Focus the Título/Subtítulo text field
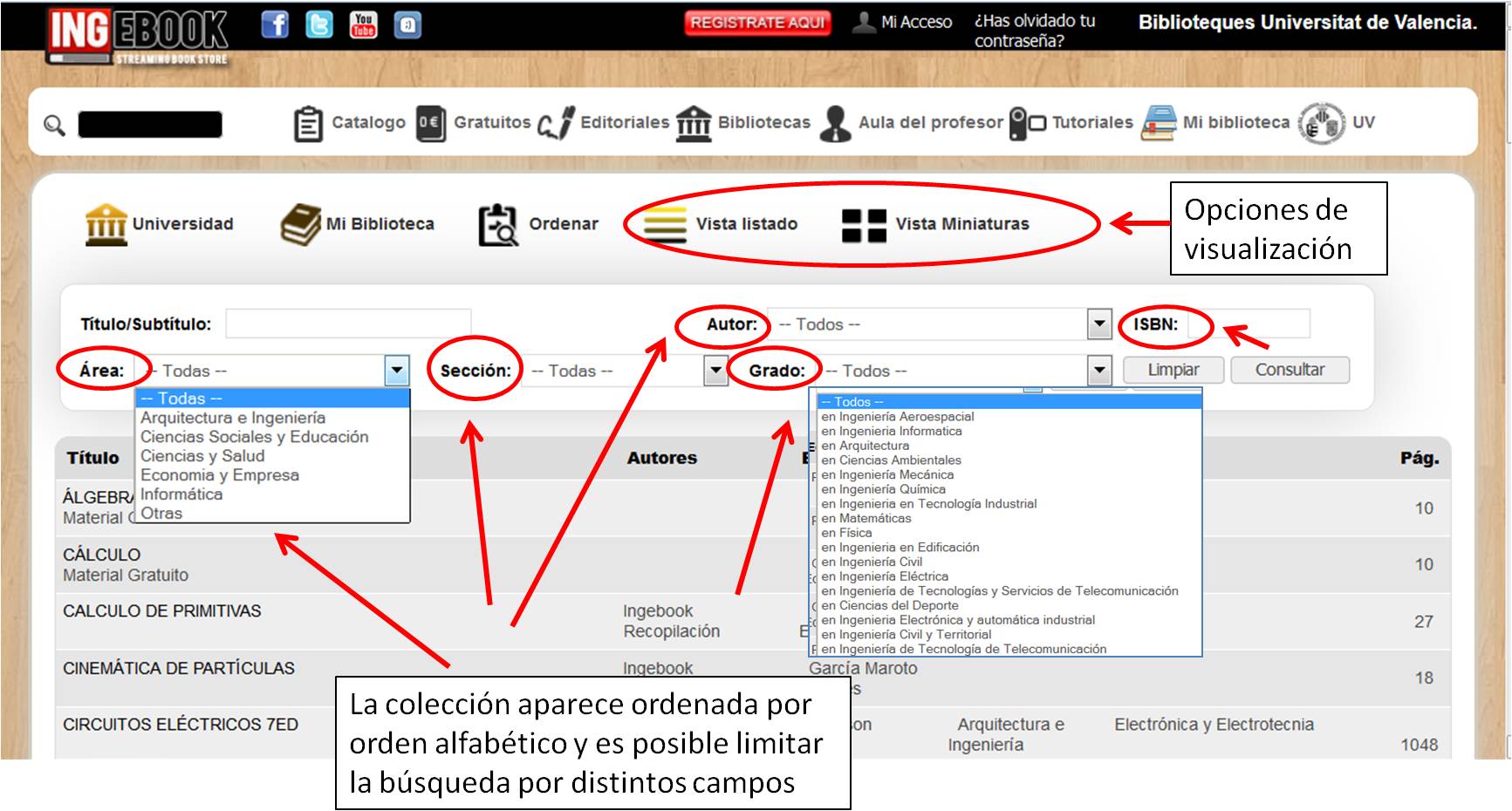1512x811 pixels. click(348, 324)
